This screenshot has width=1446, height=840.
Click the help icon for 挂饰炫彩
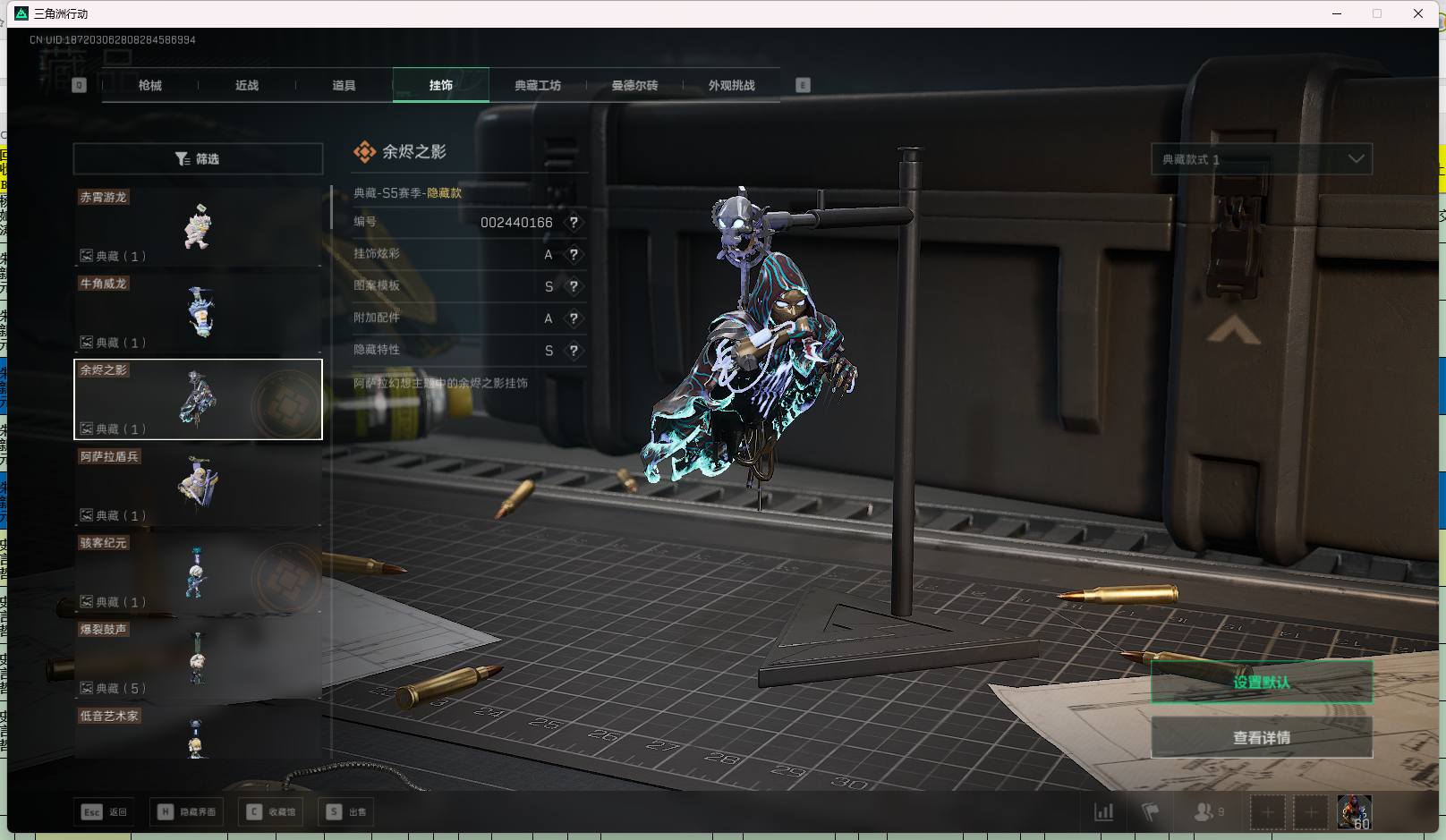pyautogui.click(x=574, y=255)
